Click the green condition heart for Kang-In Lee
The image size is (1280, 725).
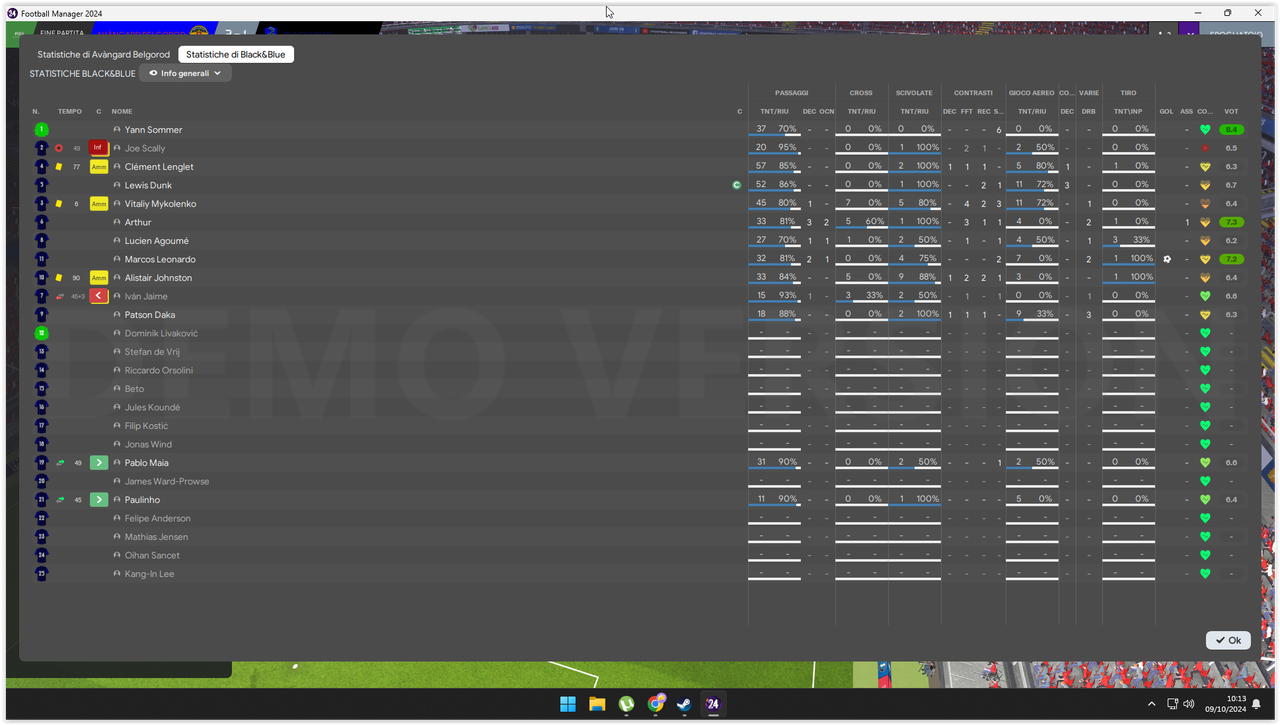(x=1205, y=574)
